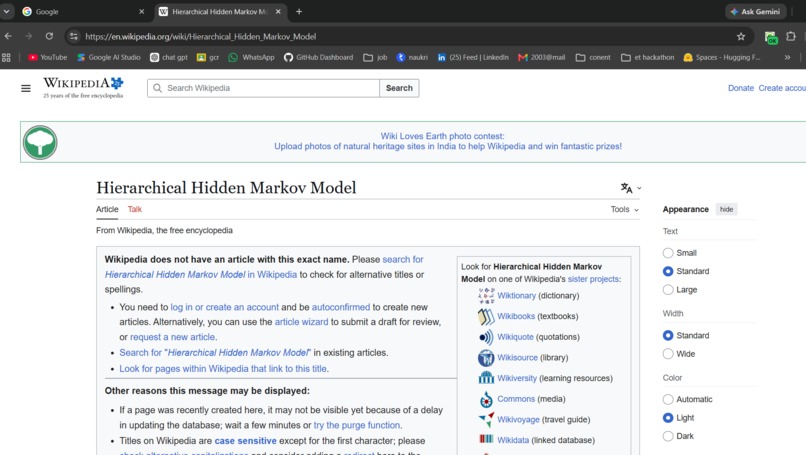
Task: Select Automatic color mode
Action: pos(668,399)
